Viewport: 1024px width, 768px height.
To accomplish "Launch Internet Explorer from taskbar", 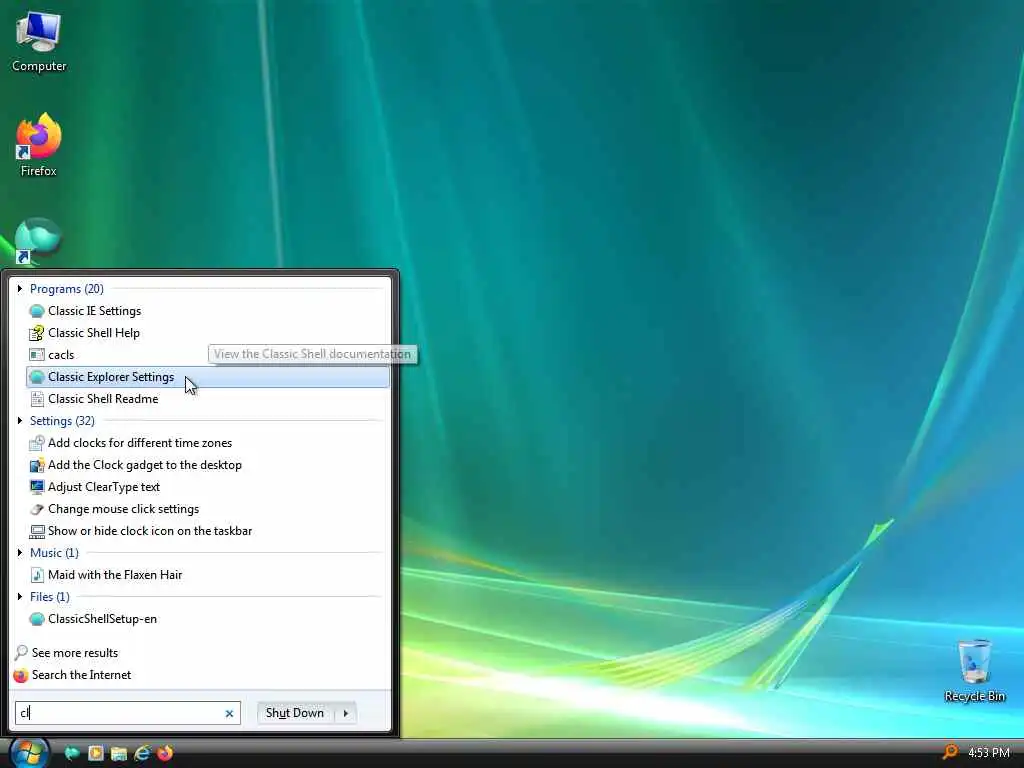I will [x=142, y=753].
